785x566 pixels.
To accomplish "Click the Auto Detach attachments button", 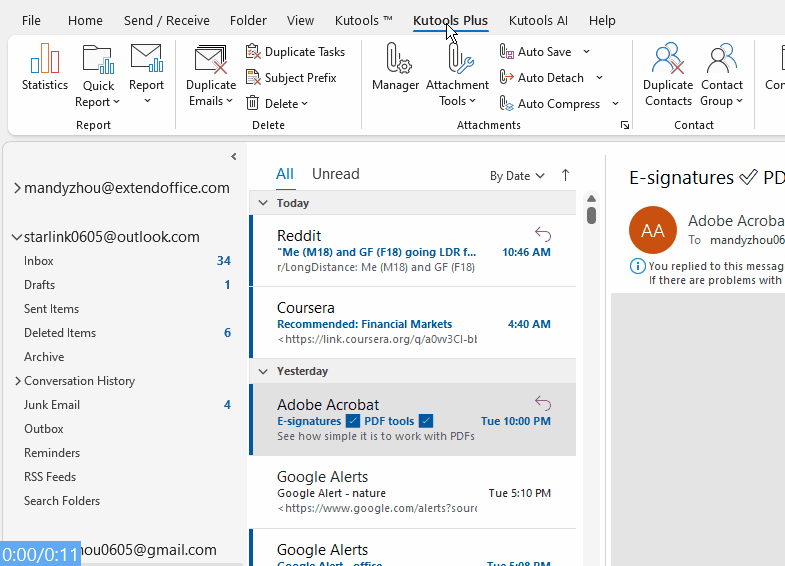I will 542,78.
